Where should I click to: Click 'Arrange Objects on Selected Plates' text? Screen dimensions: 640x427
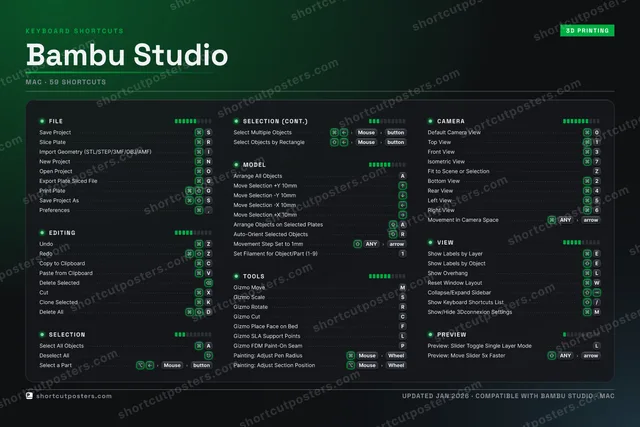coord(278,225)
